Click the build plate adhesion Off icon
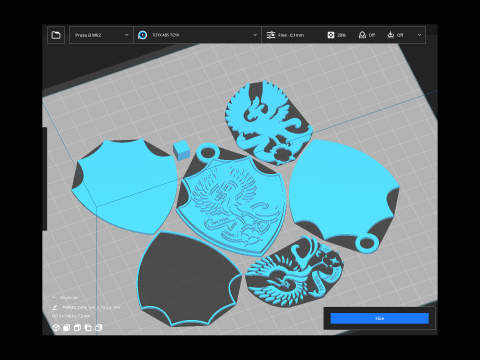Viewport: 480px width, 360px height. [x=390, y=35]
